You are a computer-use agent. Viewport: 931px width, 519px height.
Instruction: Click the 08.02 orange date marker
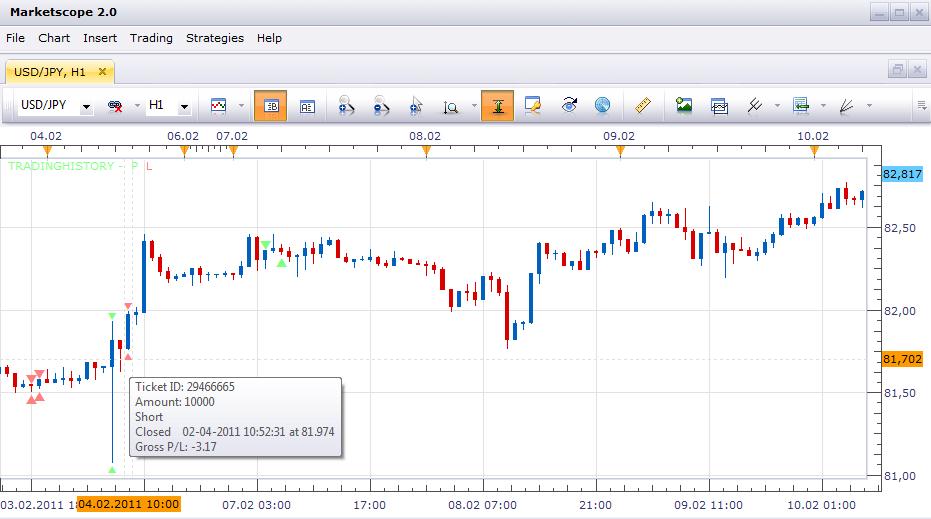coord(426,151)
